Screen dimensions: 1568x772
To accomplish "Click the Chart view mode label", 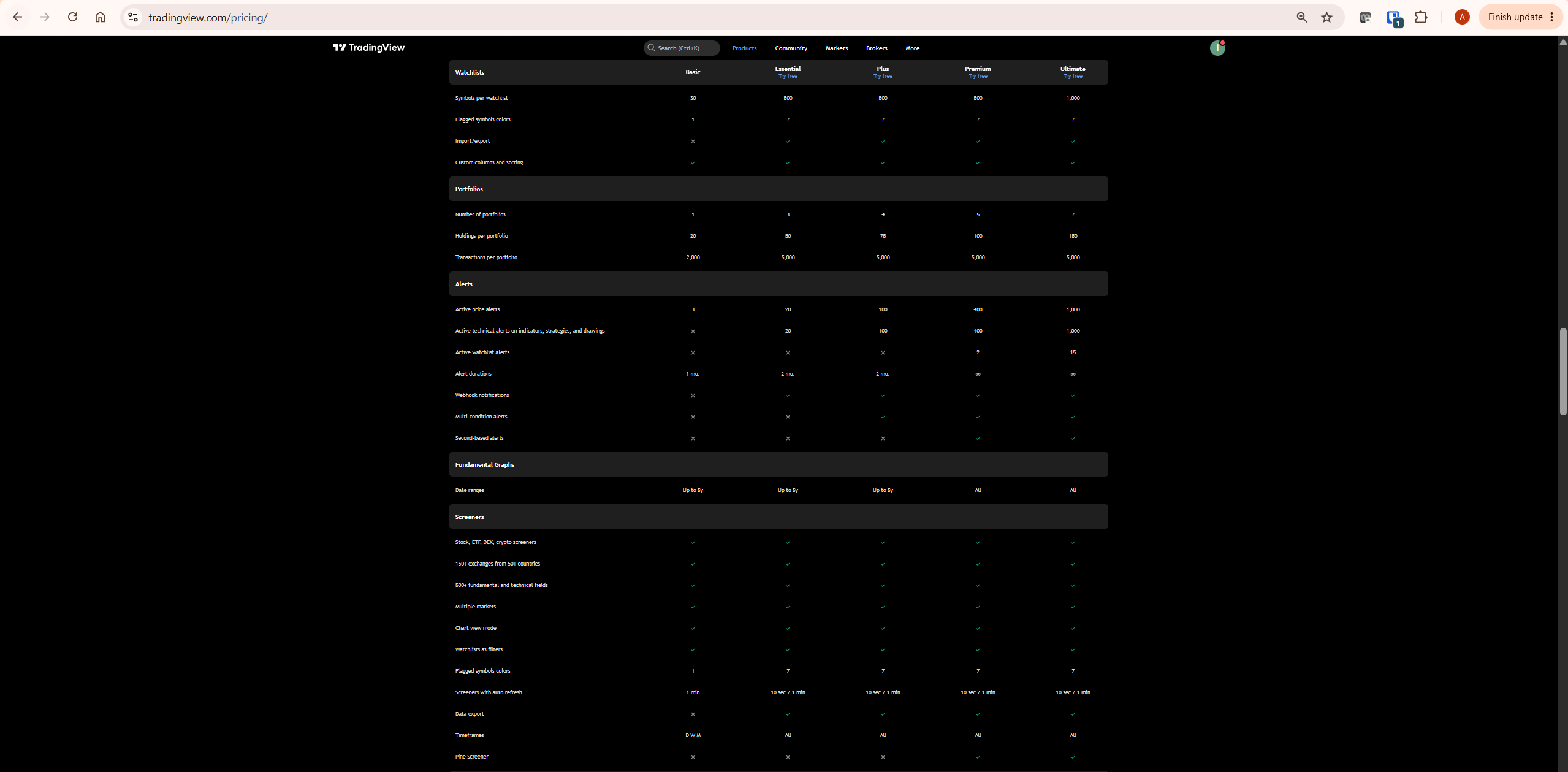I will [x=476, y=628].
